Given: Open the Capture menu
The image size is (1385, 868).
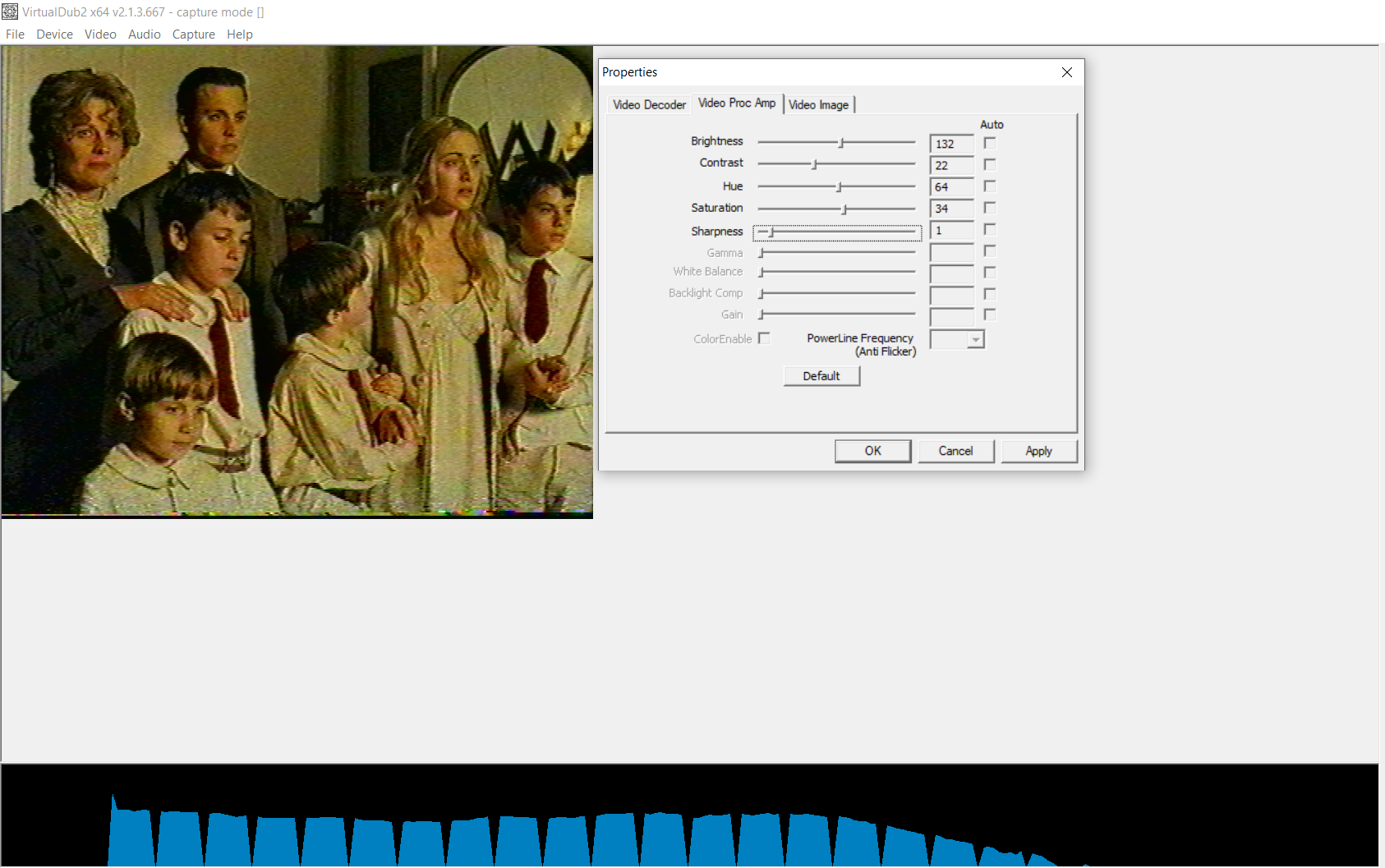Looking at the screenshot, I should tap(194, 34).
